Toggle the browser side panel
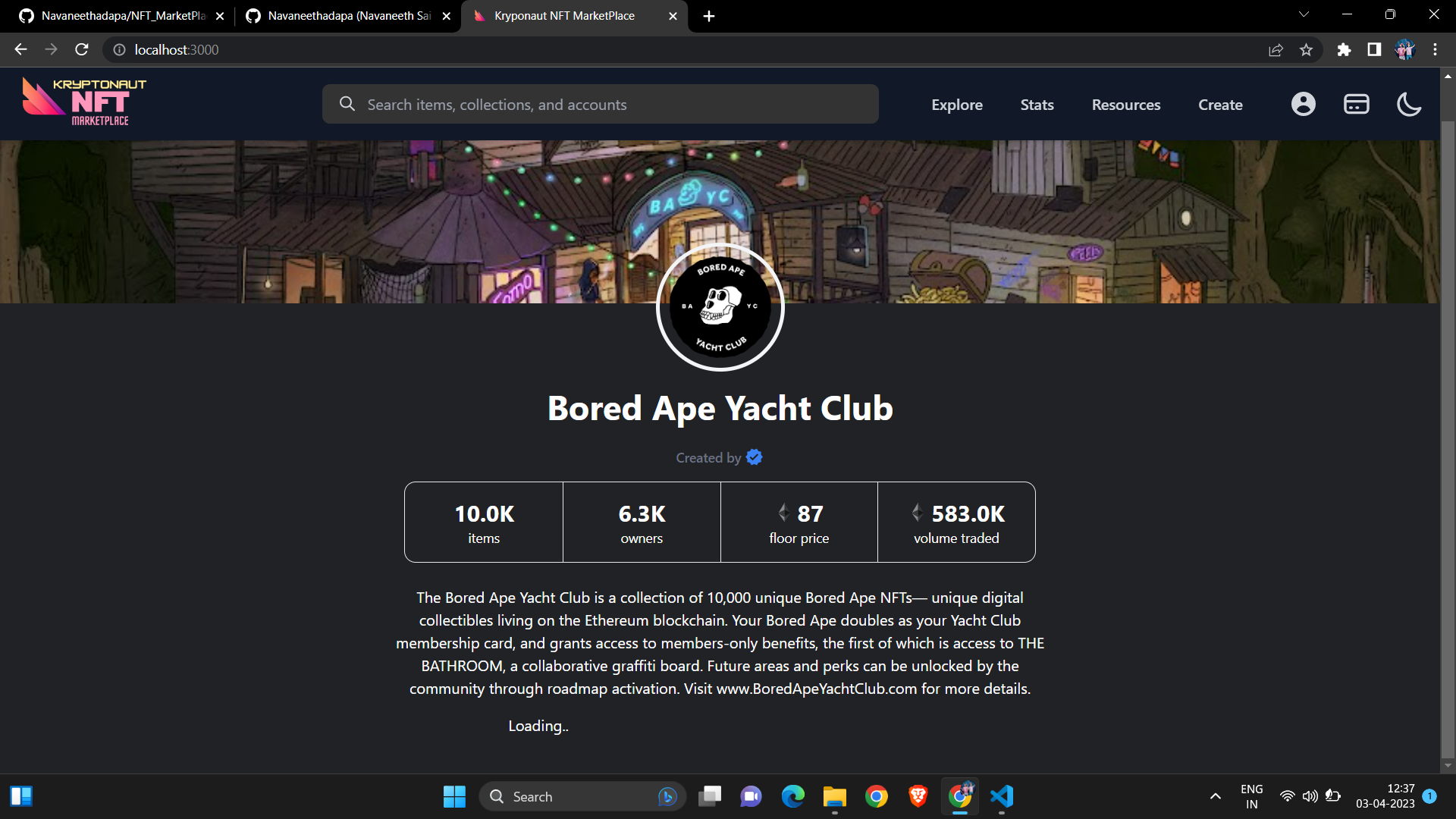The height and width of the screenshot is (819, 1456). click(x=1373, y=50)
